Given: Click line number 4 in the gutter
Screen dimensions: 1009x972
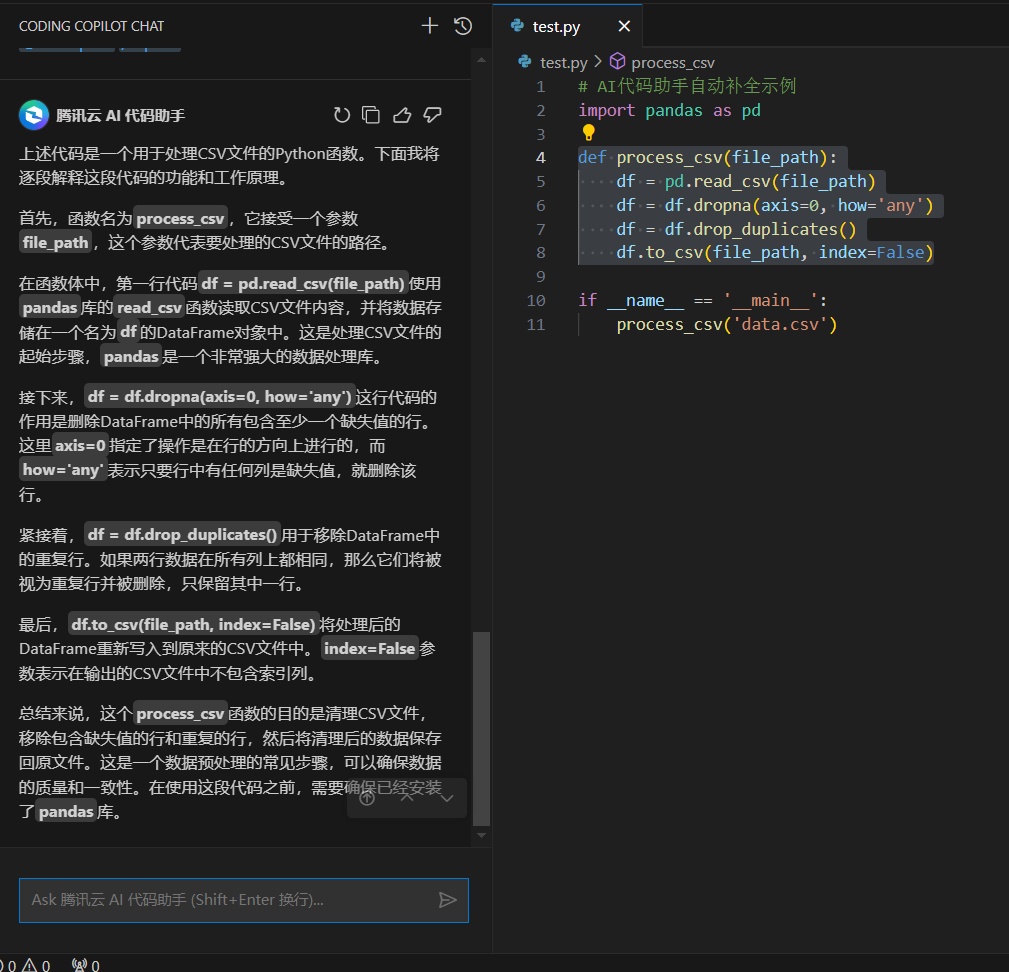Looking at the screenshot, I should point(541,158).
